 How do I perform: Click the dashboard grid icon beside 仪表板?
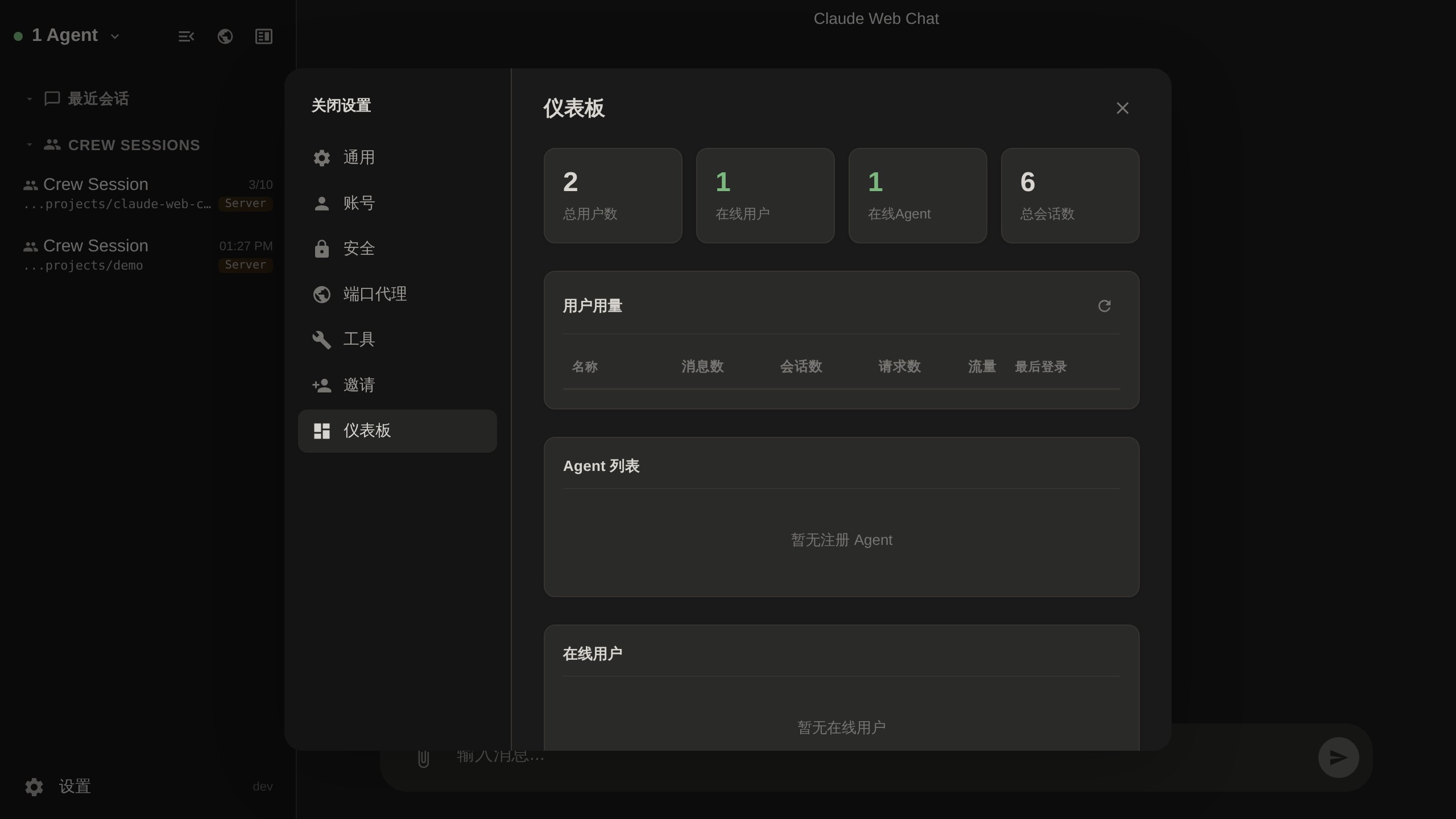click(x=321, y=431)
